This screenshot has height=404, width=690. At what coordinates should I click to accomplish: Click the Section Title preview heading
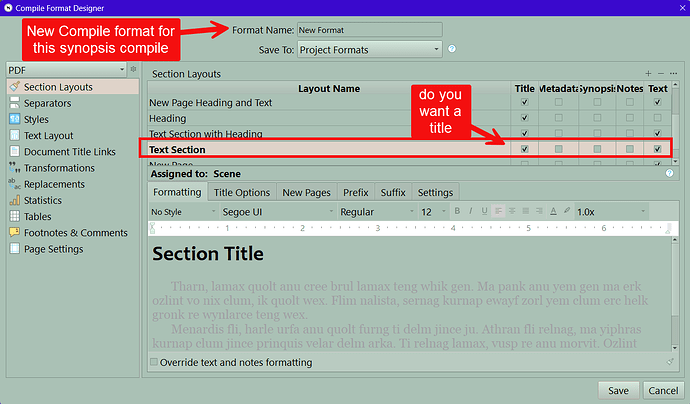pos(208,254)
